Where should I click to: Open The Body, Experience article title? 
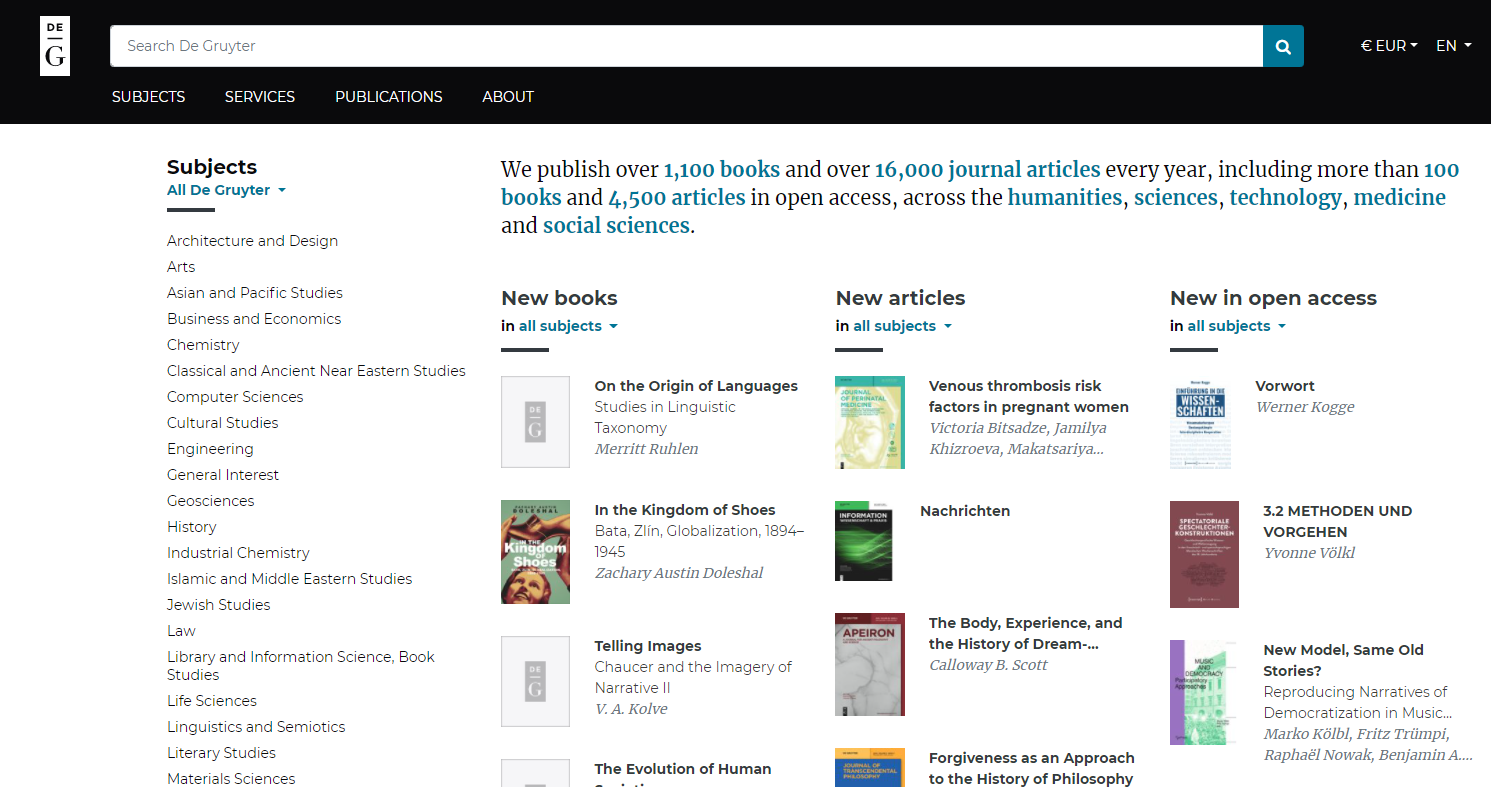click(1025, 633)
